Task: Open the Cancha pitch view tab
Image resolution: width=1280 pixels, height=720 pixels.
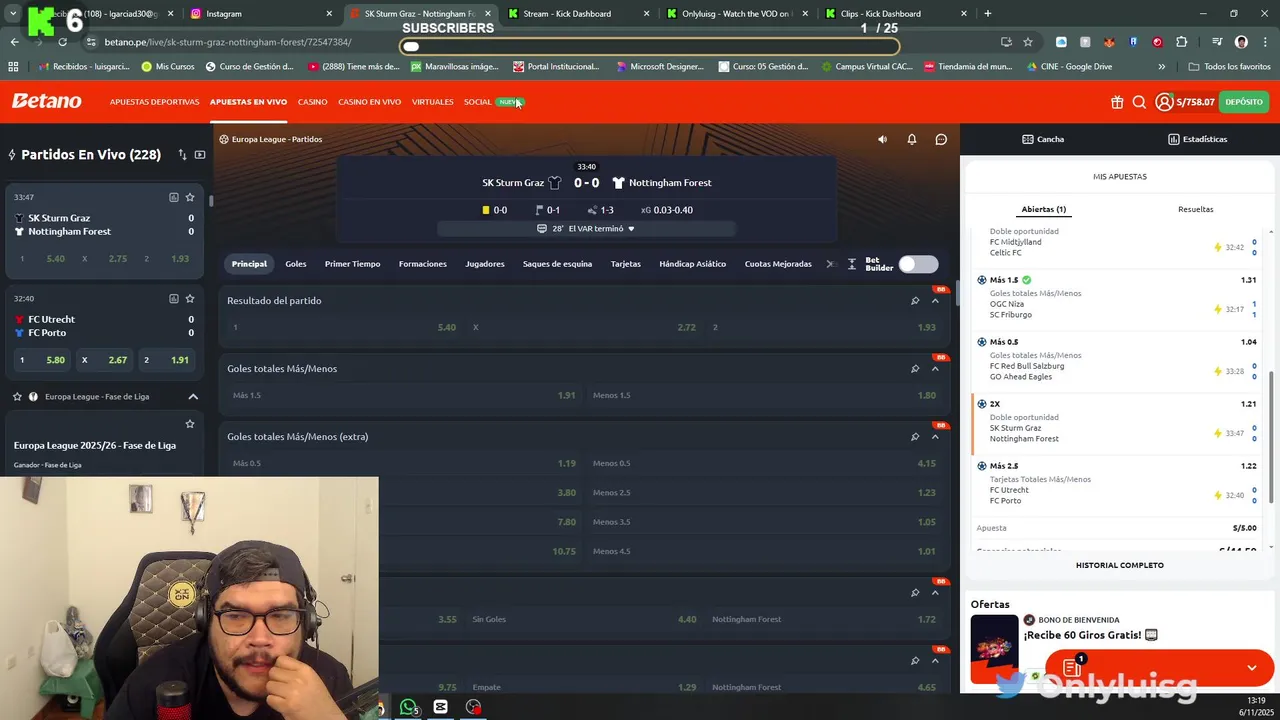Action: (x=1043, y=139)
